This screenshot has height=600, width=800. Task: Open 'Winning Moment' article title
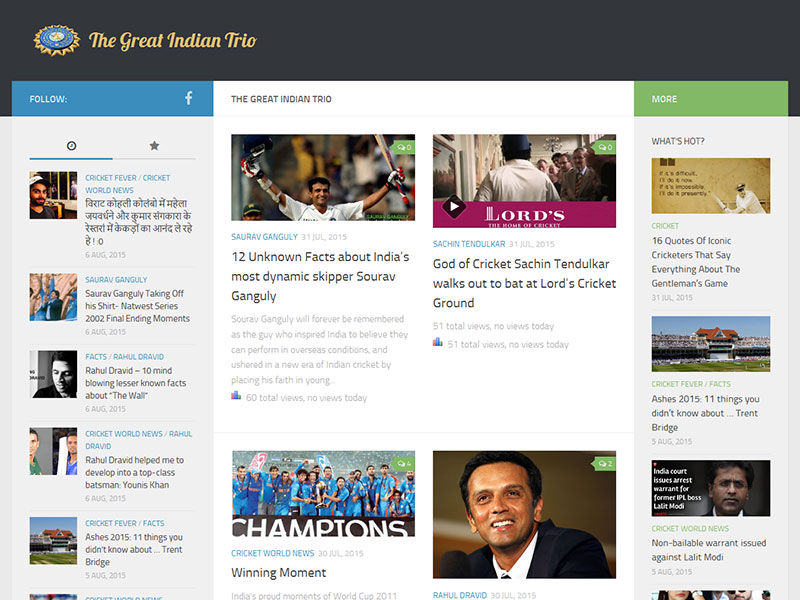pyautogui.click(x=279, y=572)
